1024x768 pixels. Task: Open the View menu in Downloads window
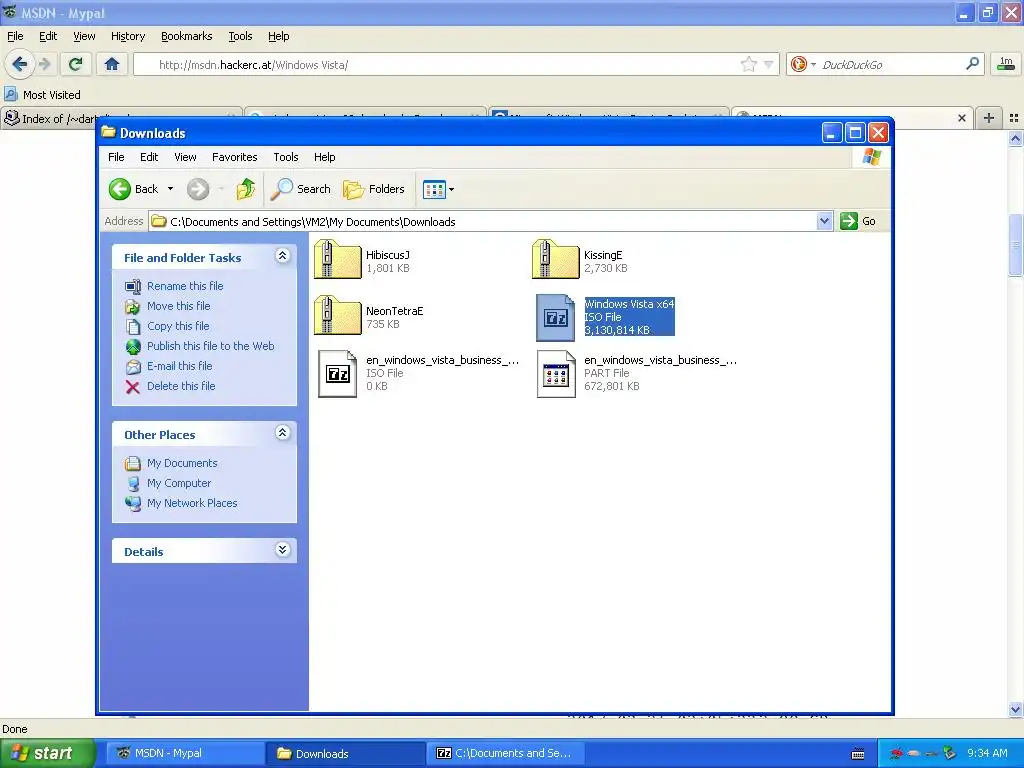click(x=185, y=157)
